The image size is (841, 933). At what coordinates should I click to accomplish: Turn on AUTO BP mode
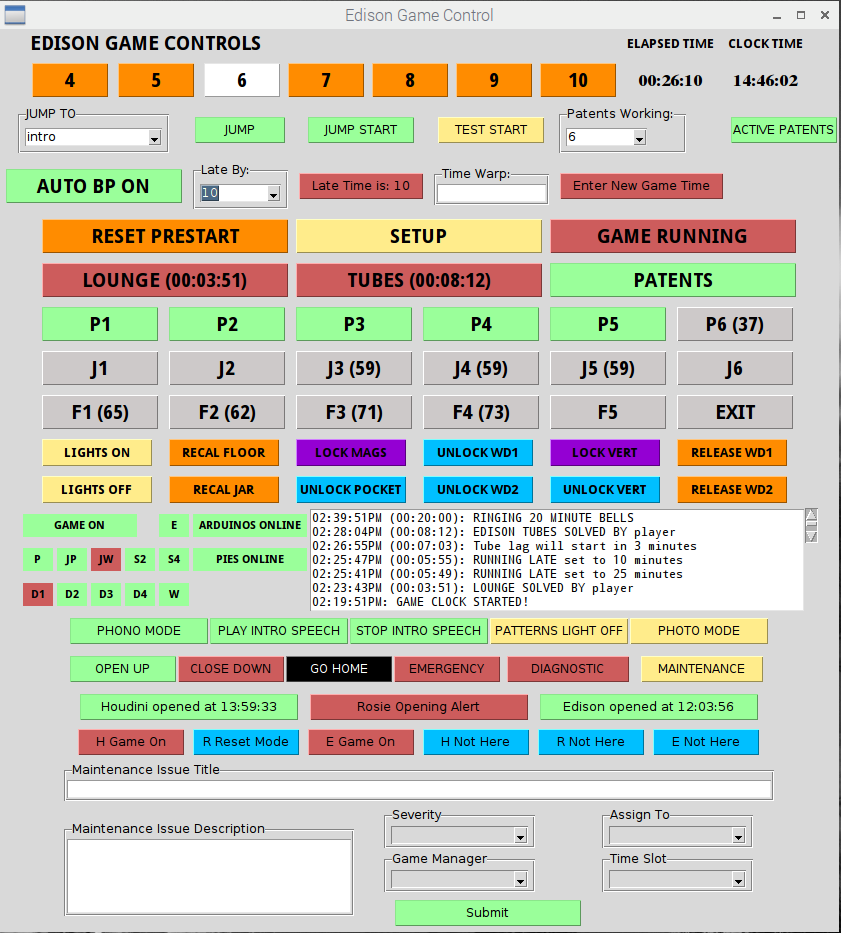[93, 186]
